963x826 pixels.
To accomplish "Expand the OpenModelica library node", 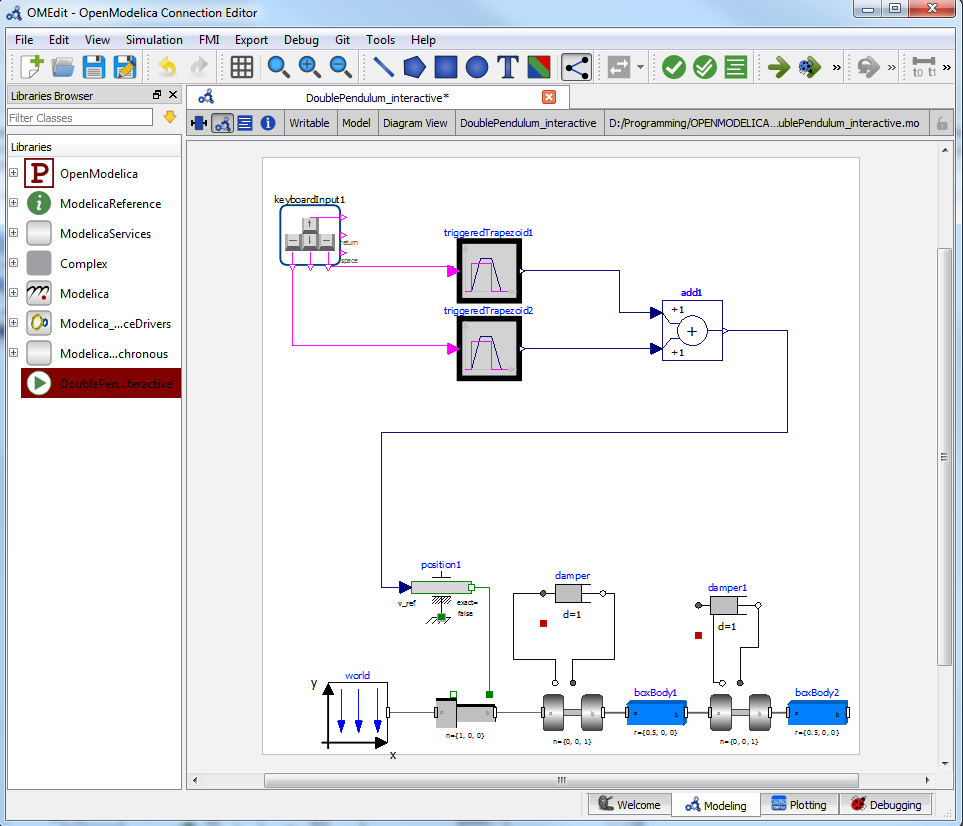I will (x=13, y=173).
